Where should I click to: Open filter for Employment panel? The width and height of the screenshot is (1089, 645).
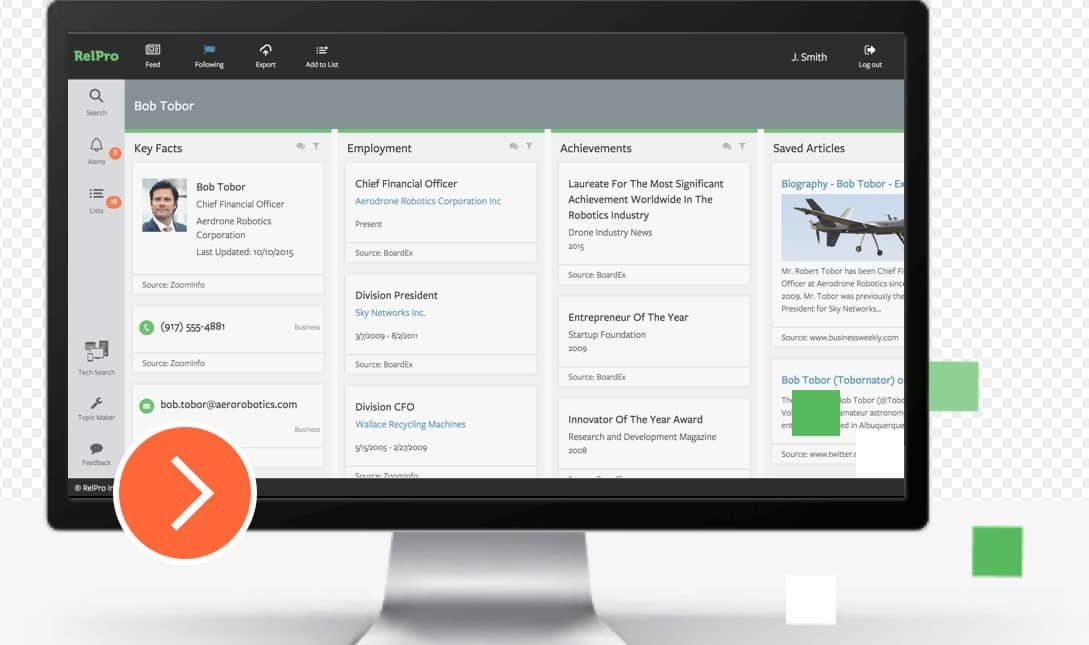pyautogui.click(x=529, y=147)
